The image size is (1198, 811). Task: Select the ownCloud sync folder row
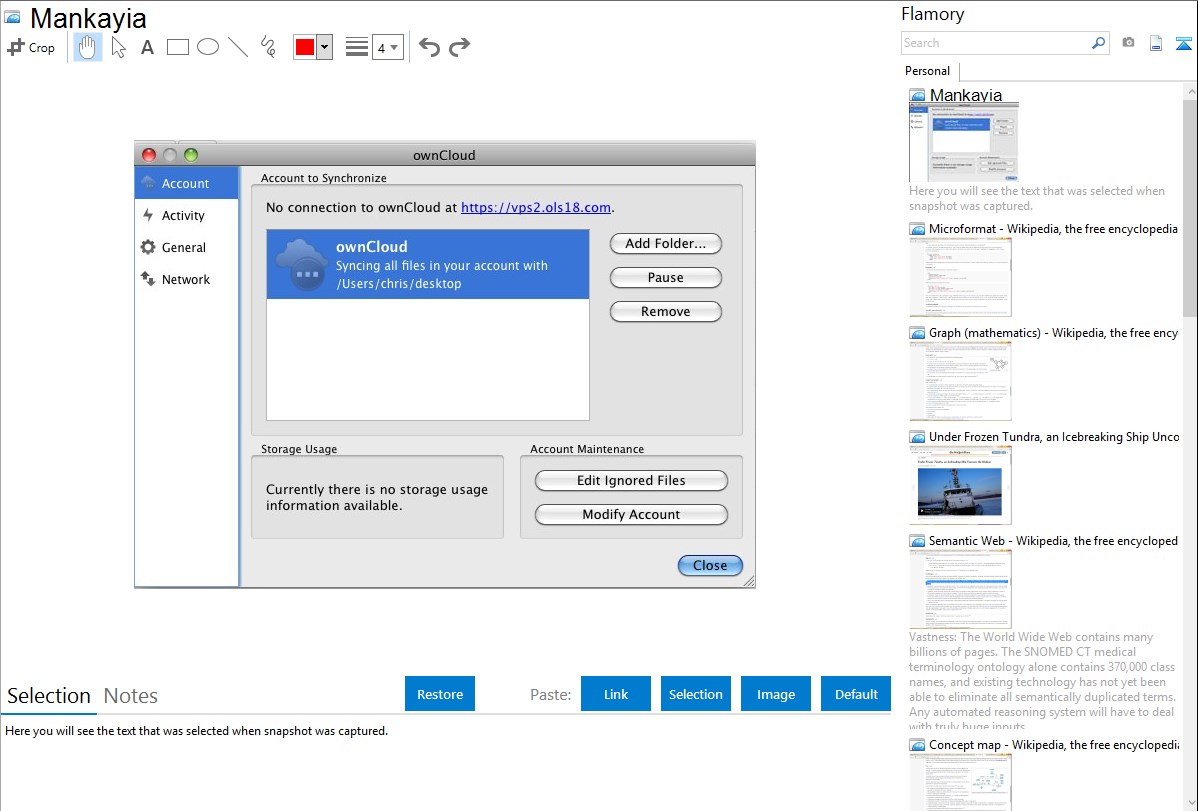(x=428, y=264)
